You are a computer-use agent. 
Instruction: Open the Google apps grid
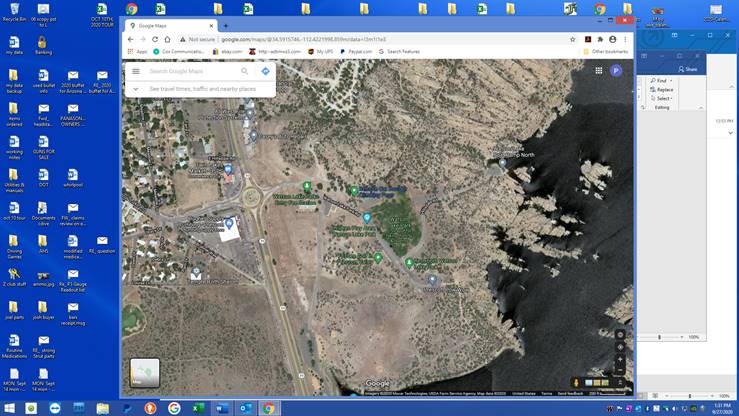click(599, 71)
